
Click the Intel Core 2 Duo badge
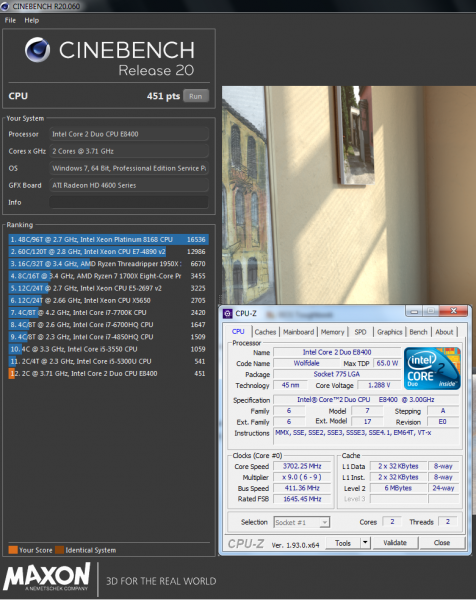tap(432, 368)
